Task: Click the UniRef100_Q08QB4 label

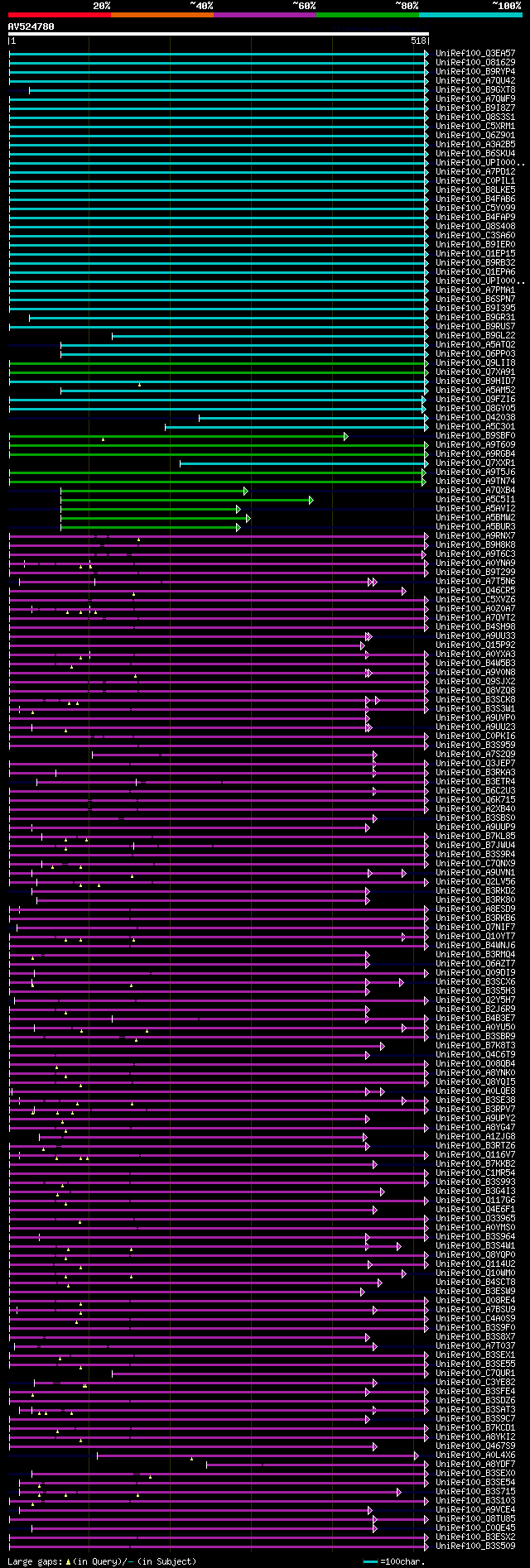Action: click(475, 1064)
